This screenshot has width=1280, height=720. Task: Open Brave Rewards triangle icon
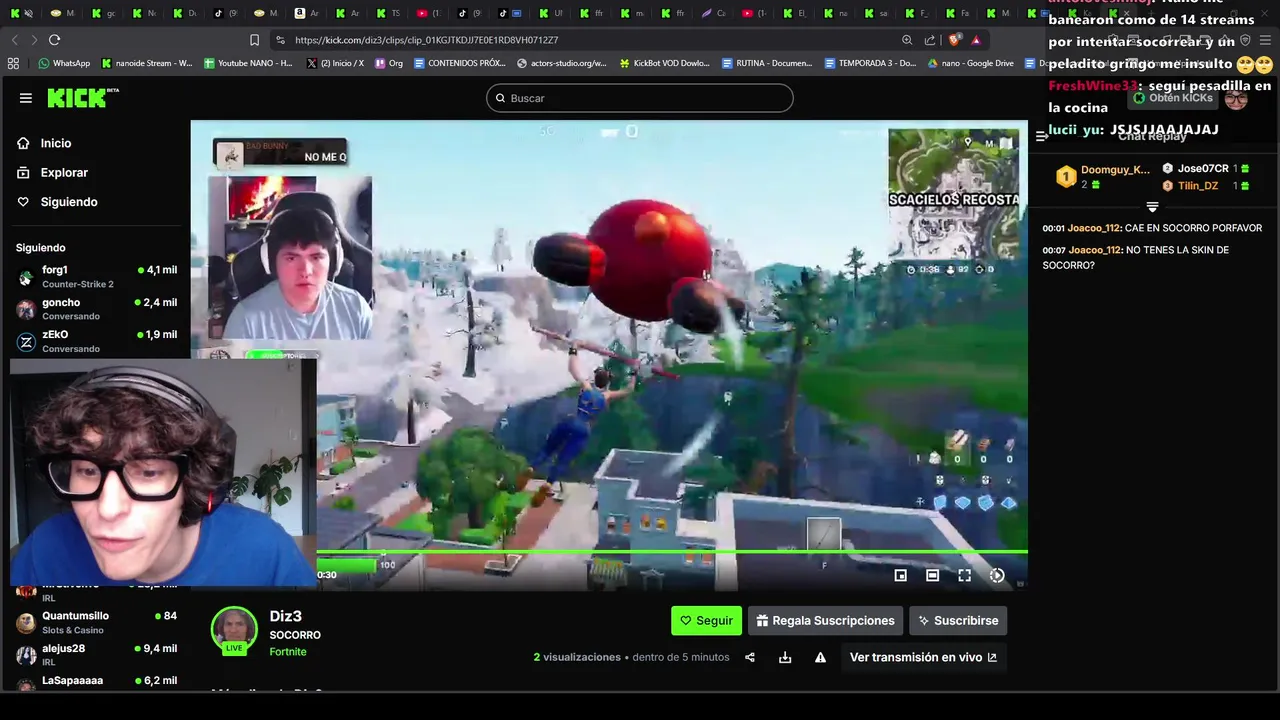click(975, 40)
